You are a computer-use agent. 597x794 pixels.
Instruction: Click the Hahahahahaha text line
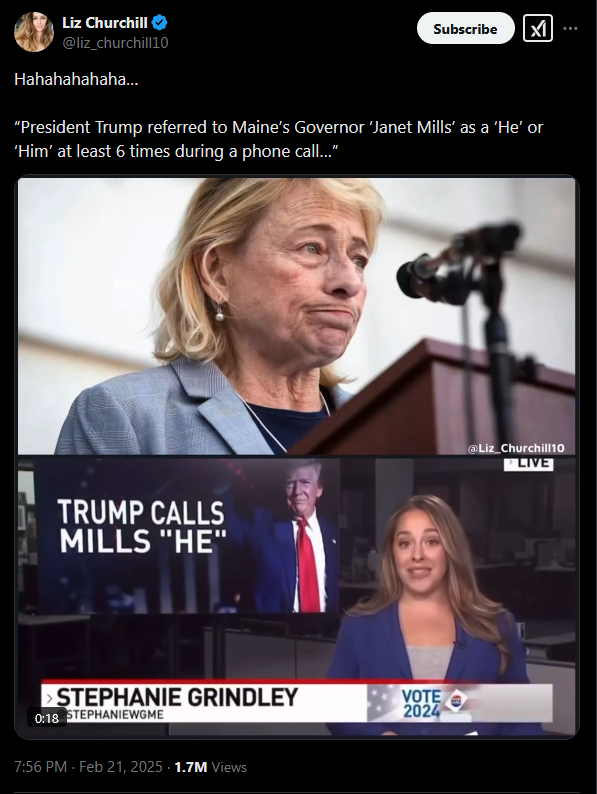76,79
